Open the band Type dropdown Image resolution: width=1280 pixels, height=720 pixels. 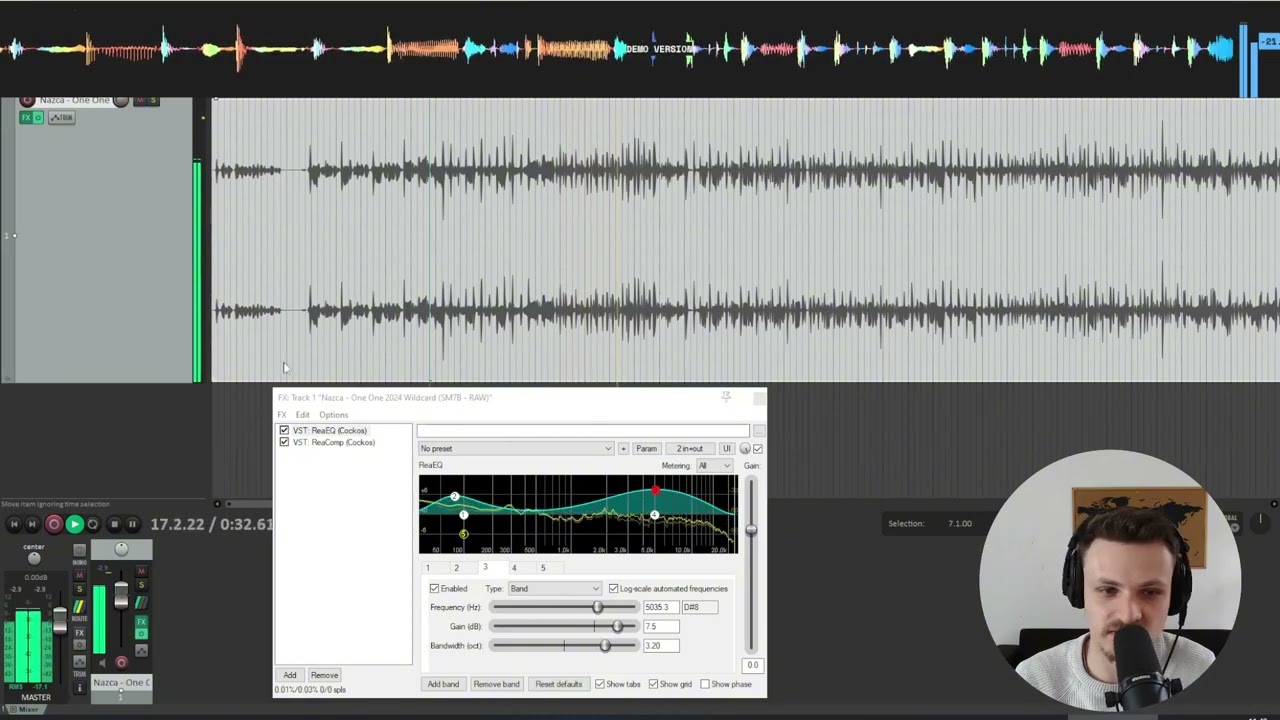[555, 589]
